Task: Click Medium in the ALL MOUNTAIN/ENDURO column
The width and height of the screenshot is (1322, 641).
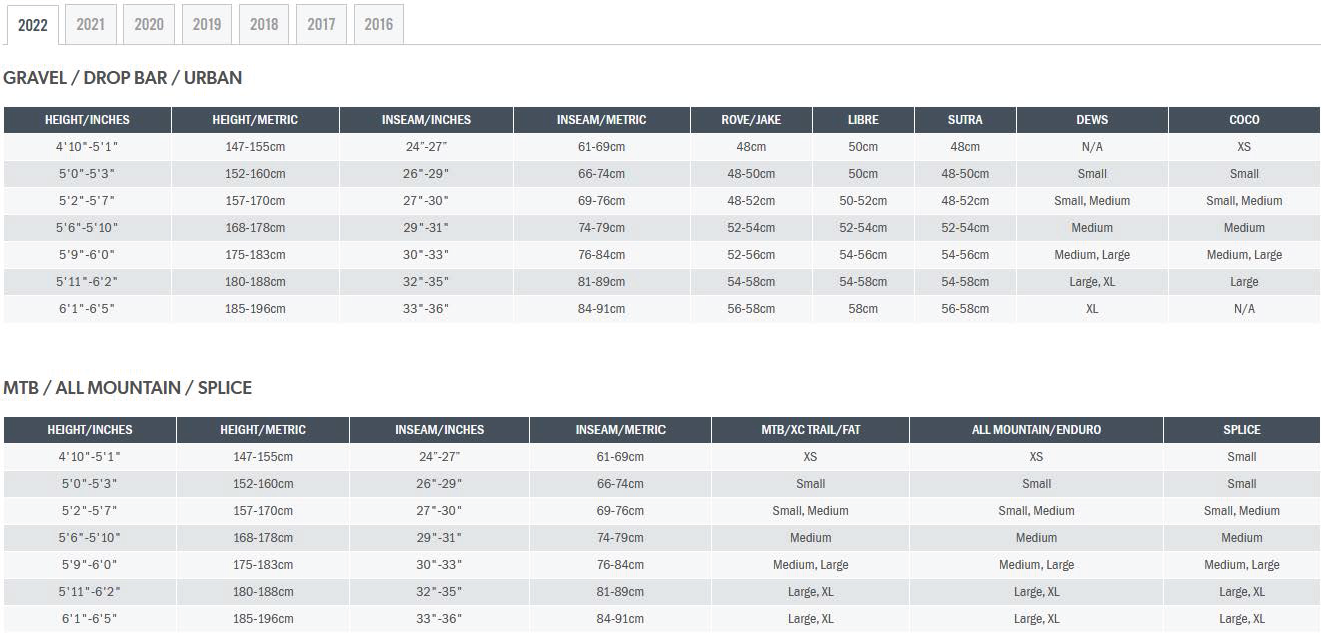Action: click(x=1036, y=538)
